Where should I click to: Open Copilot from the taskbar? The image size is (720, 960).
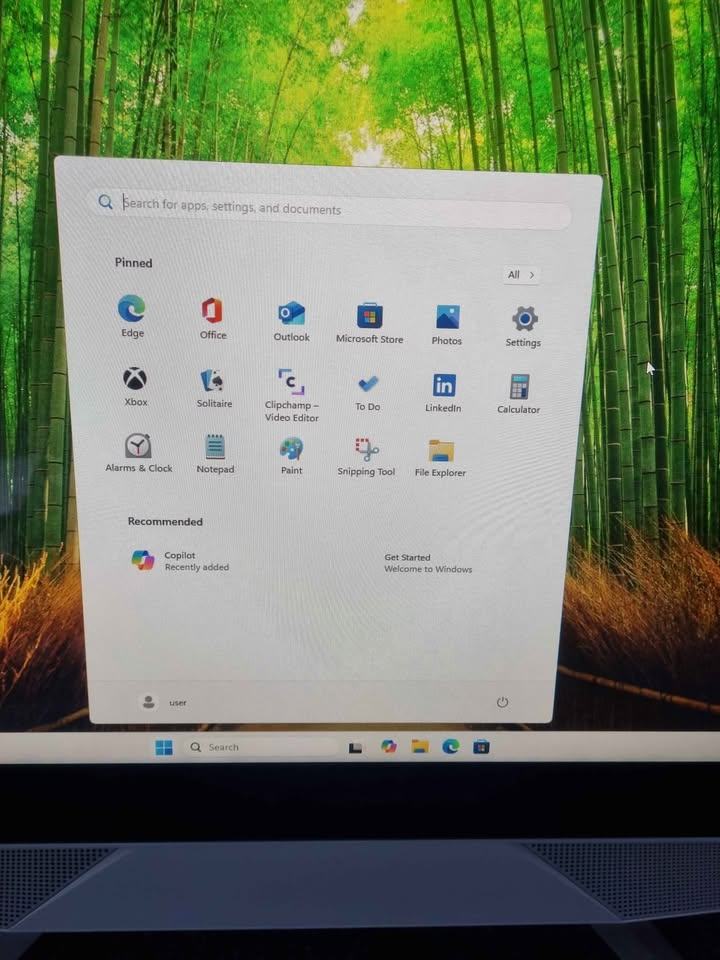point(388,746)
